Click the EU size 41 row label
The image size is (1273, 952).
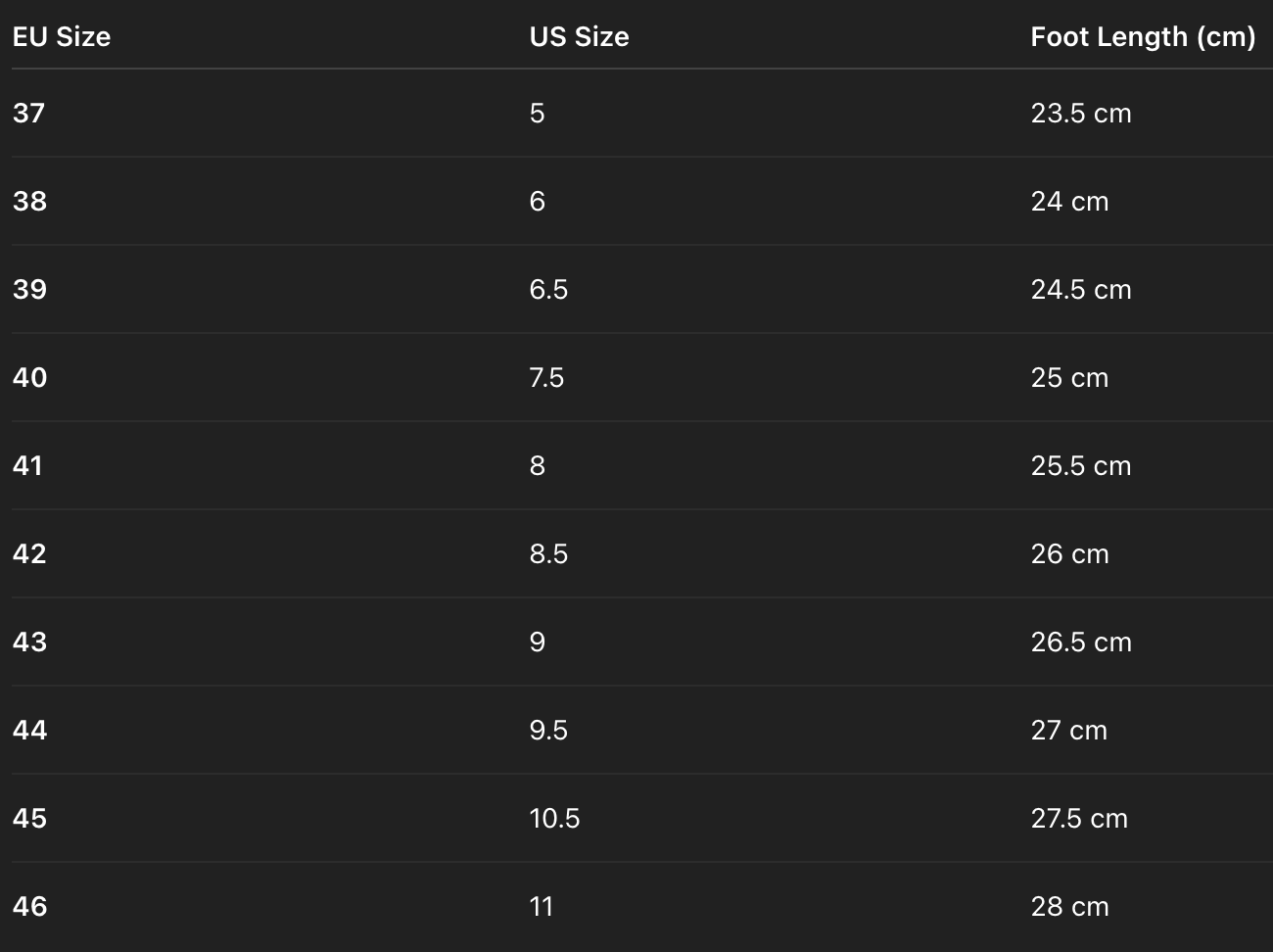[x=28, y=466]
